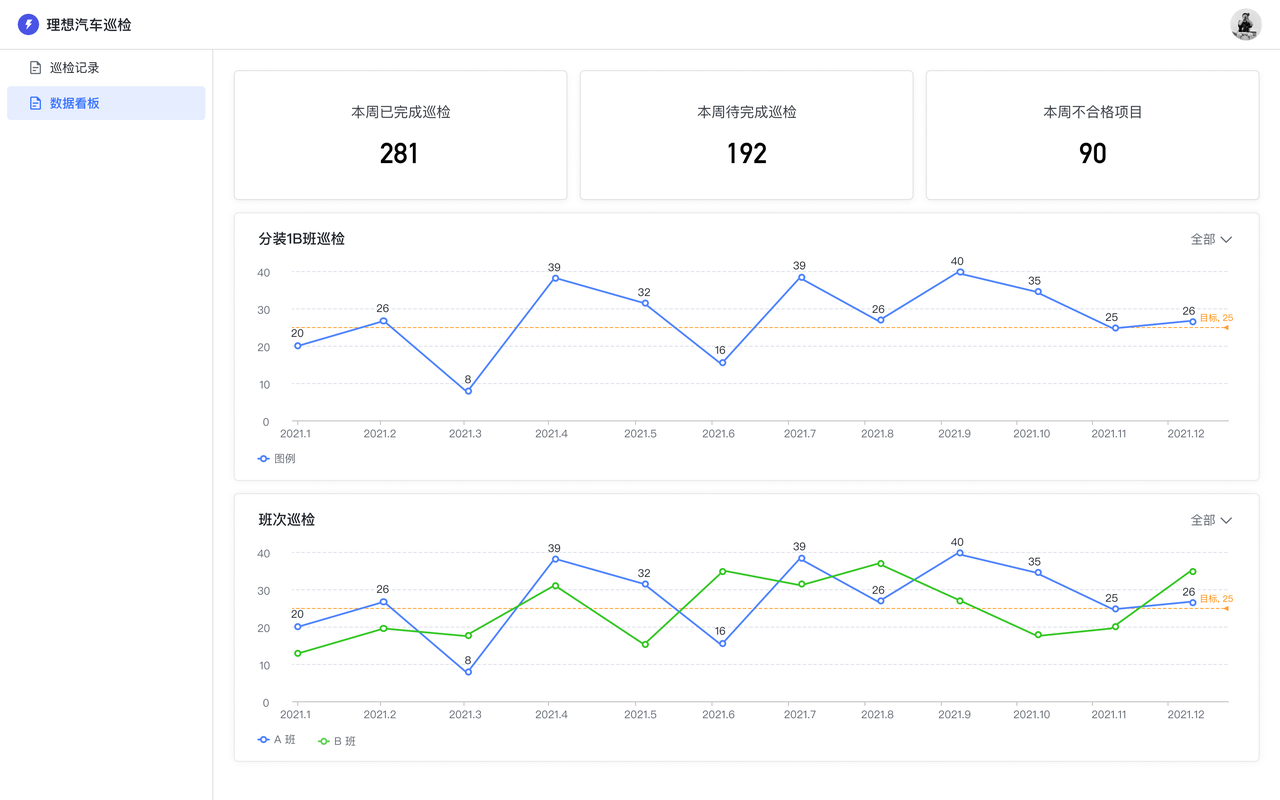Image resolution: width=1280 pixels, height=800 pixels.
Task: Select the 2021.3 data point labeled 8 in first chart
Action: pyautogui.click(x=468, y=391)
